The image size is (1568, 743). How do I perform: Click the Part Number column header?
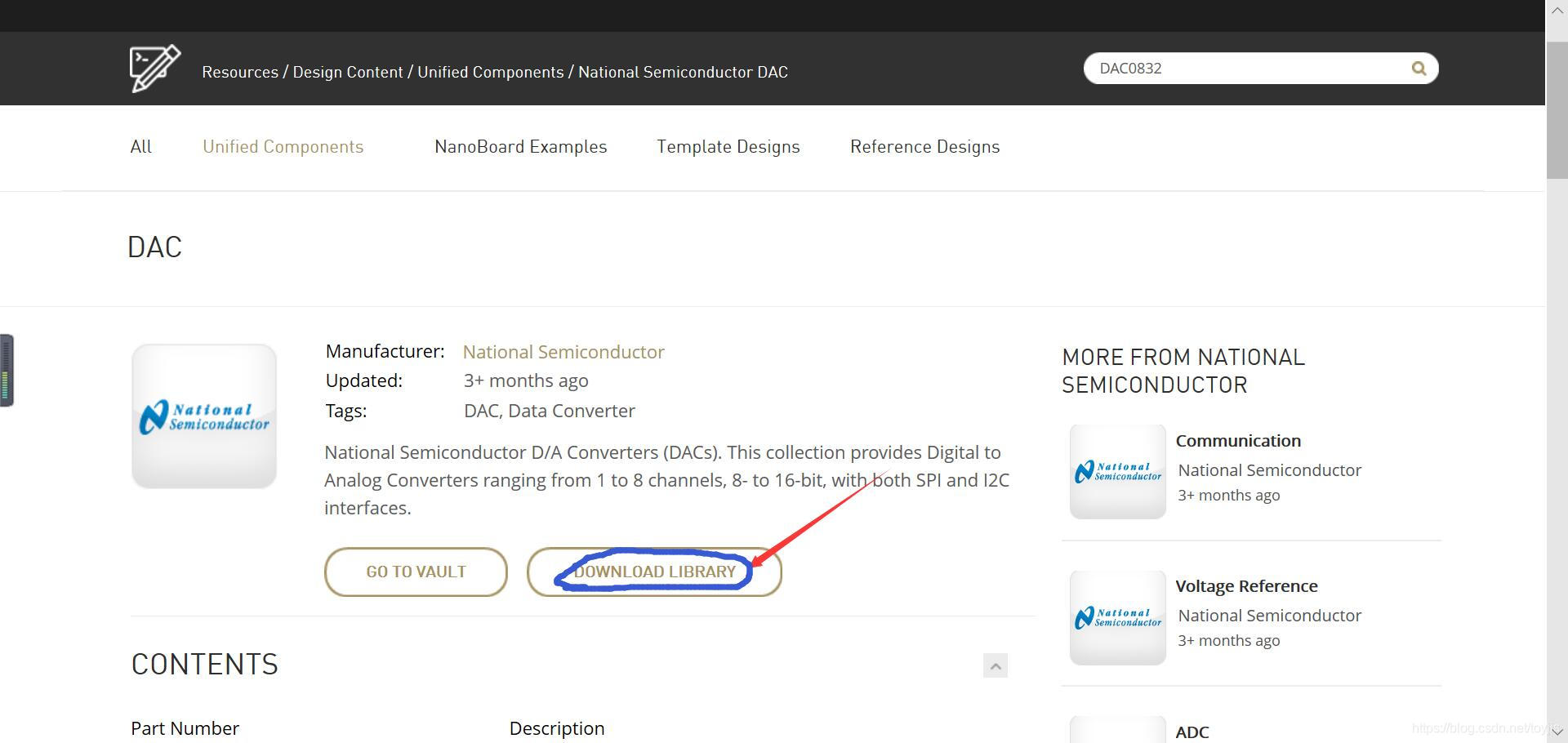coord(185,728)
